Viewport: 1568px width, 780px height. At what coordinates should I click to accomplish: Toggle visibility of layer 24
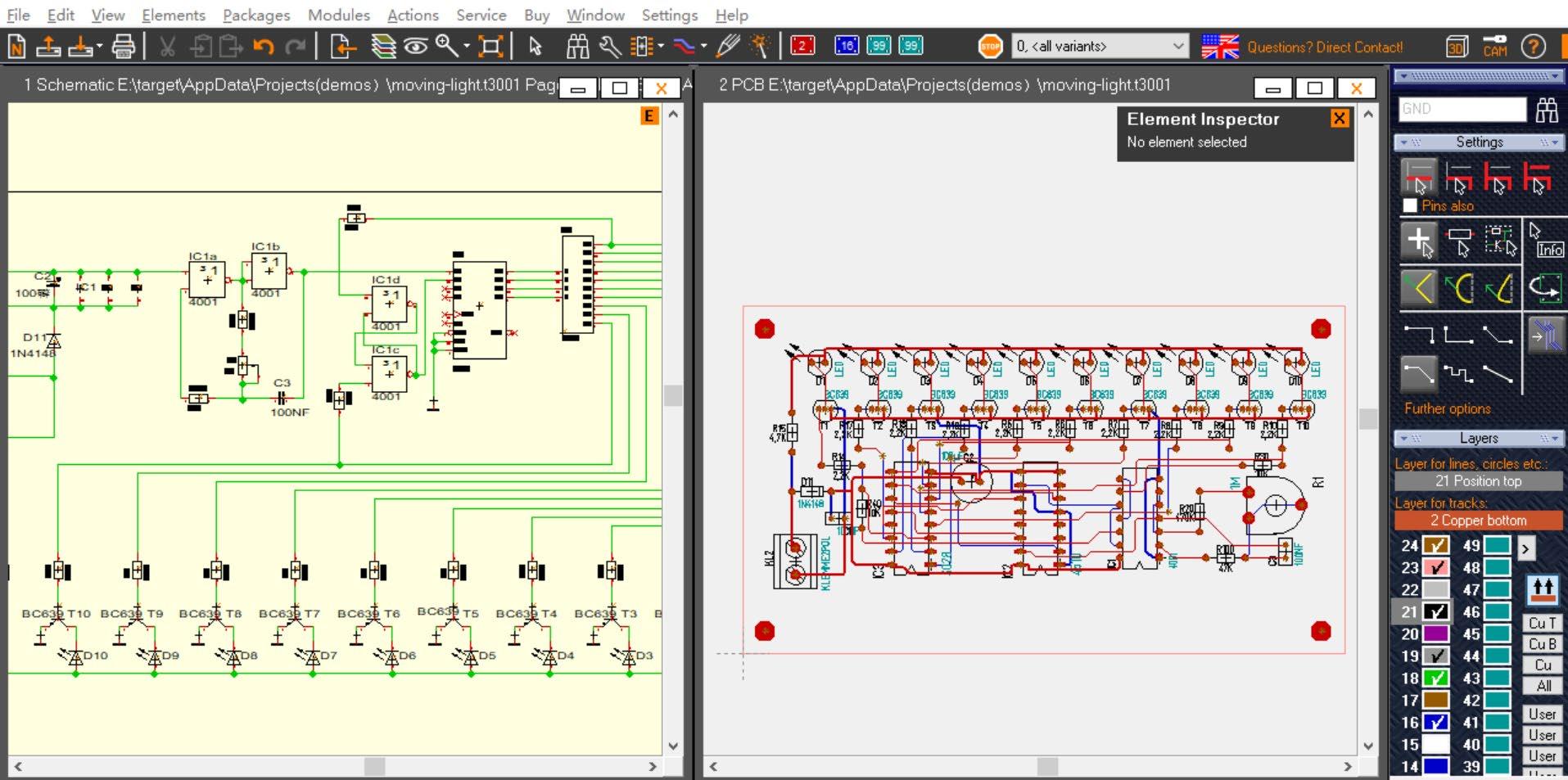(1435, 545)
